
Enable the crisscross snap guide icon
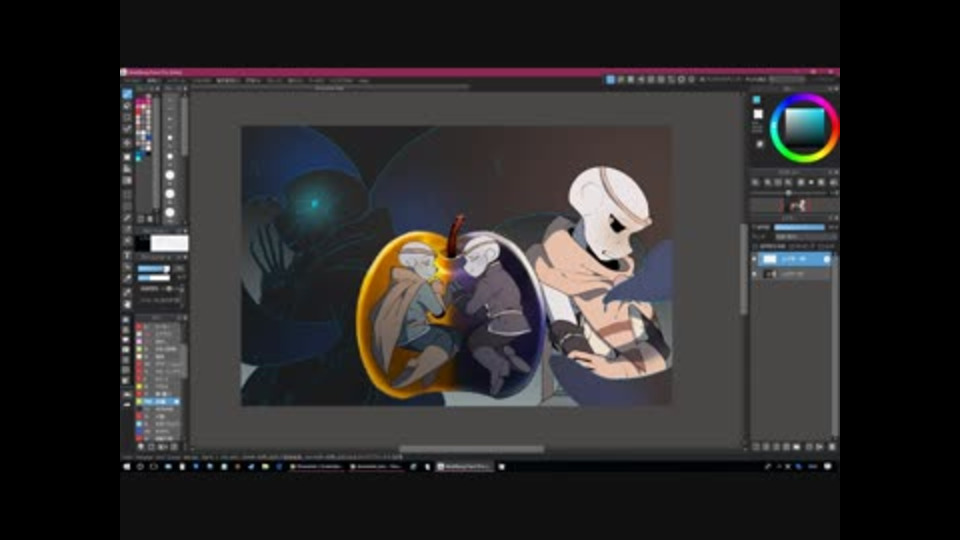[x=631, y=80]
